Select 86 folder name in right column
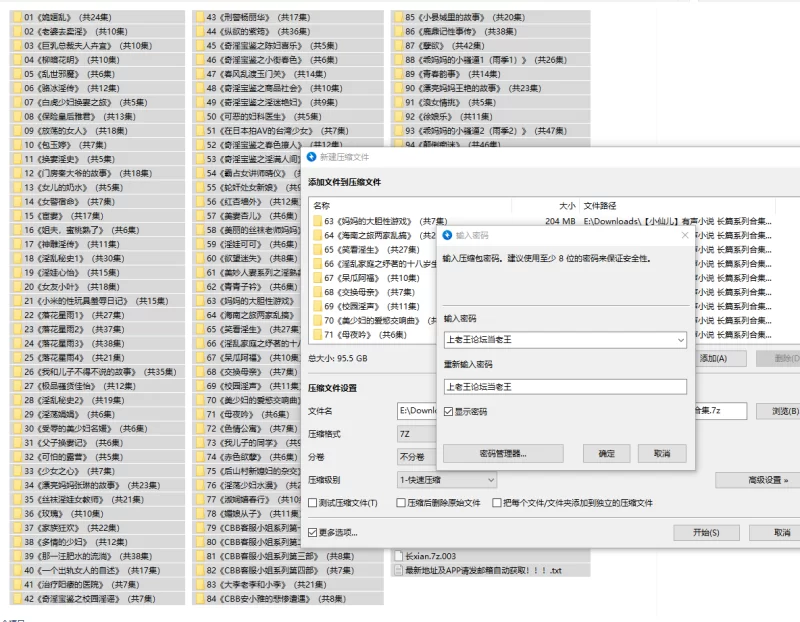This screenshot has height=622, width=800. point(461,31)
